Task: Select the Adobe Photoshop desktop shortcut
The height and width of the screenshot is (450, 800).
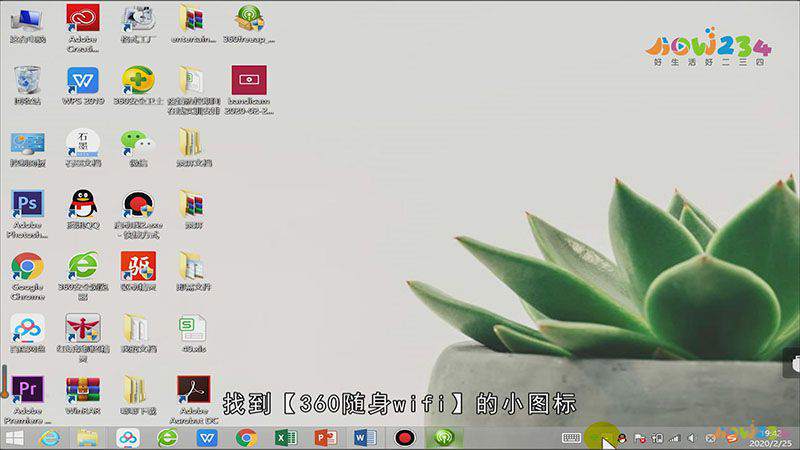Action: click(28, 214)
